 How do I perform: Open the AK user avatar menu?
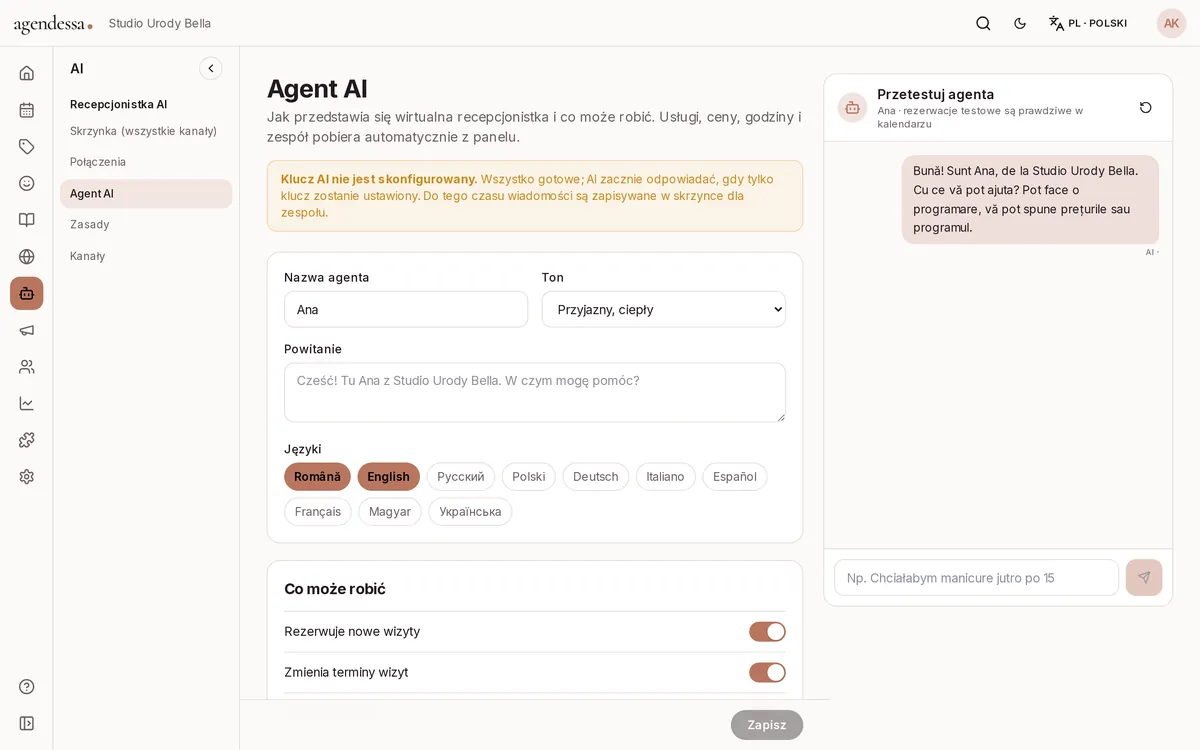1171,23
